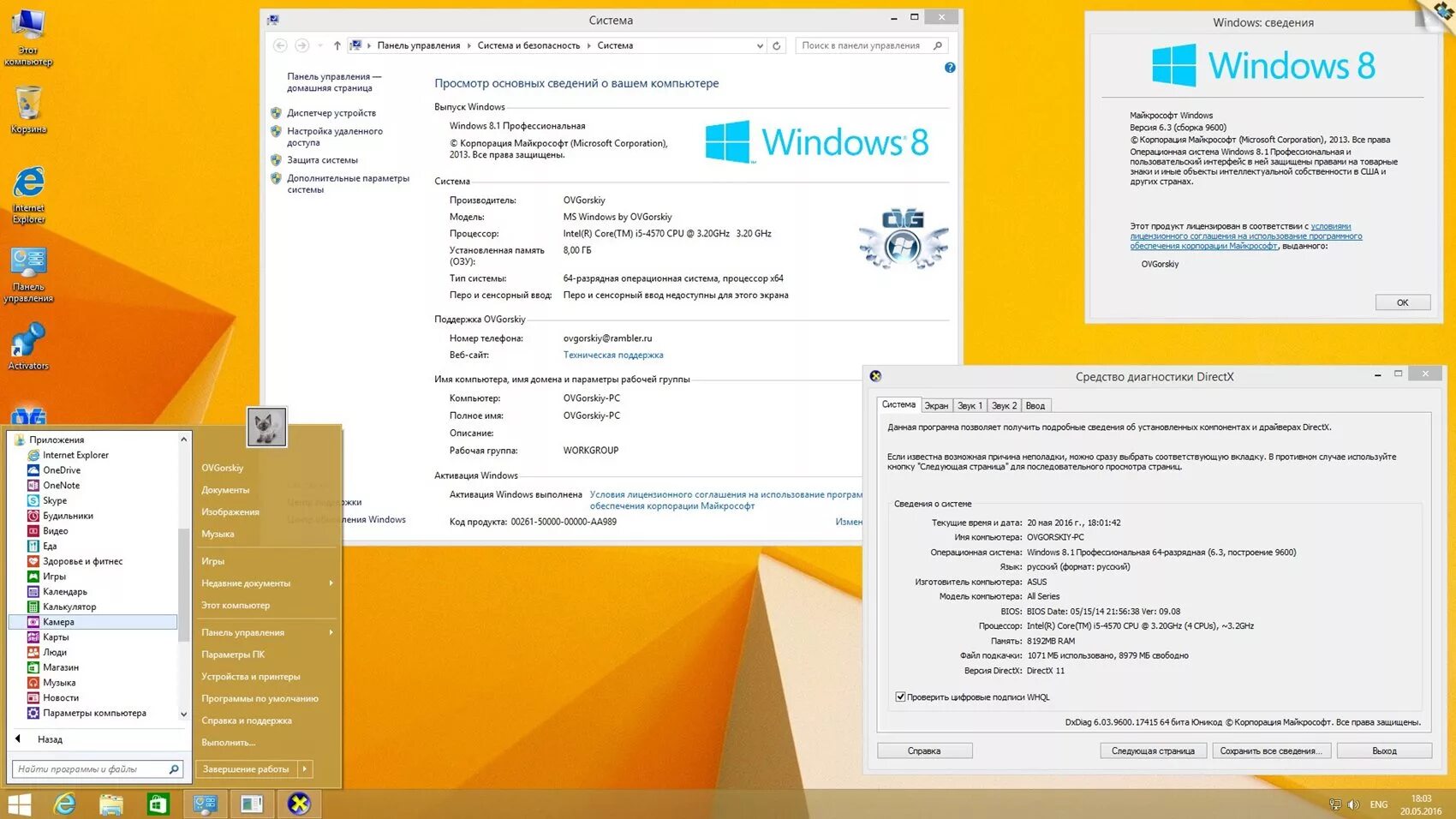Screen dimensions: 1456x819
Task: Open the Корзина recycle bin desktop icon
Action: (28, 110)
